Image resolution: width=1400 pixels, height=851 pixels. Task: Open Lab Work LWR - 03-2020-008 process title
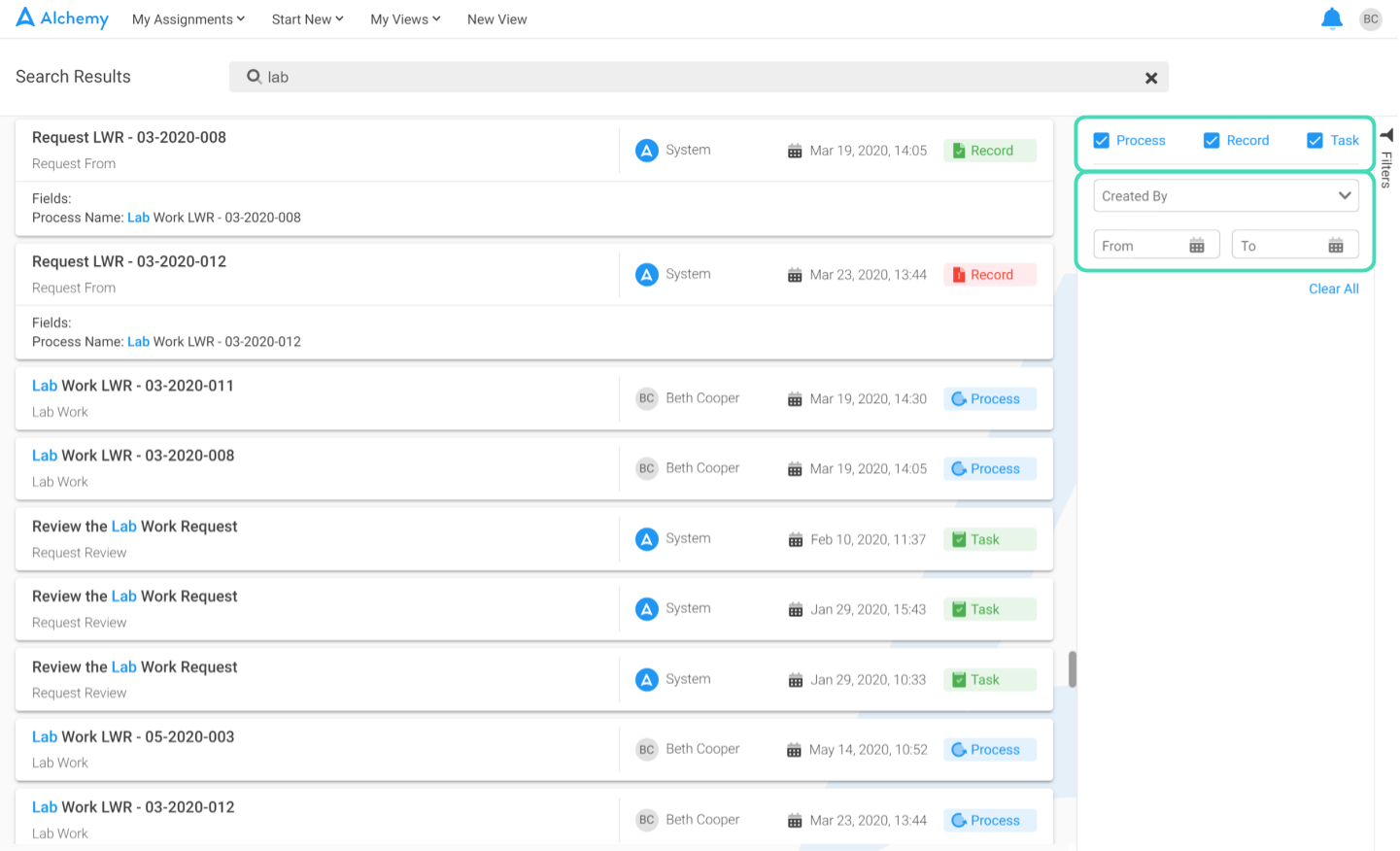coord(133,456)
